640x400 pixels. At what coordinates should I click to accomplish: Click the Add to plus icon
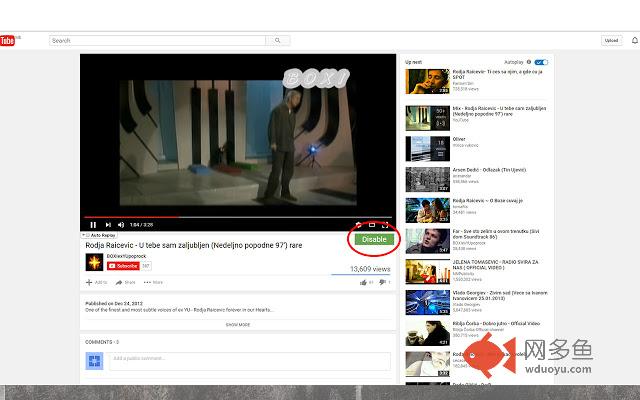(89, 282)
